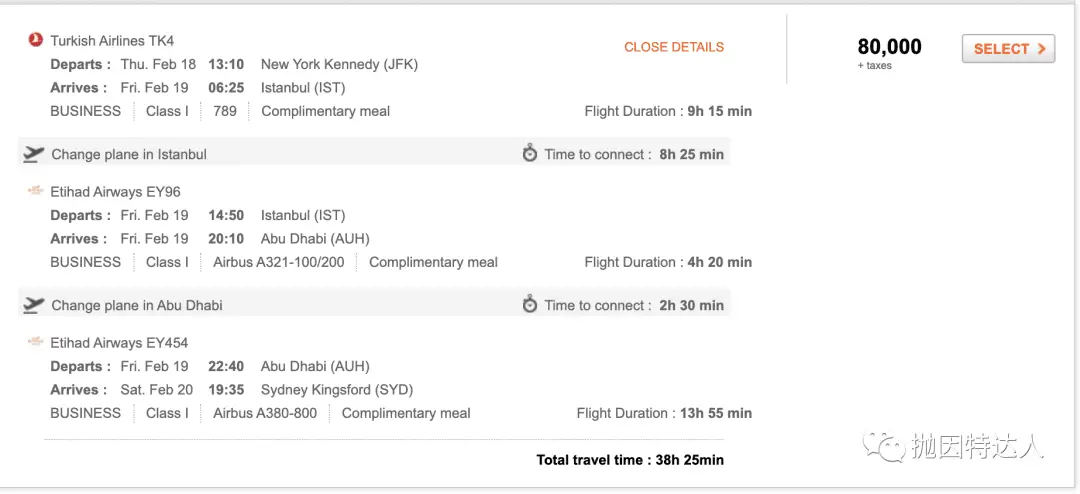Click the Turkish Airlines TK4 flight title

[x=112, y=41]
